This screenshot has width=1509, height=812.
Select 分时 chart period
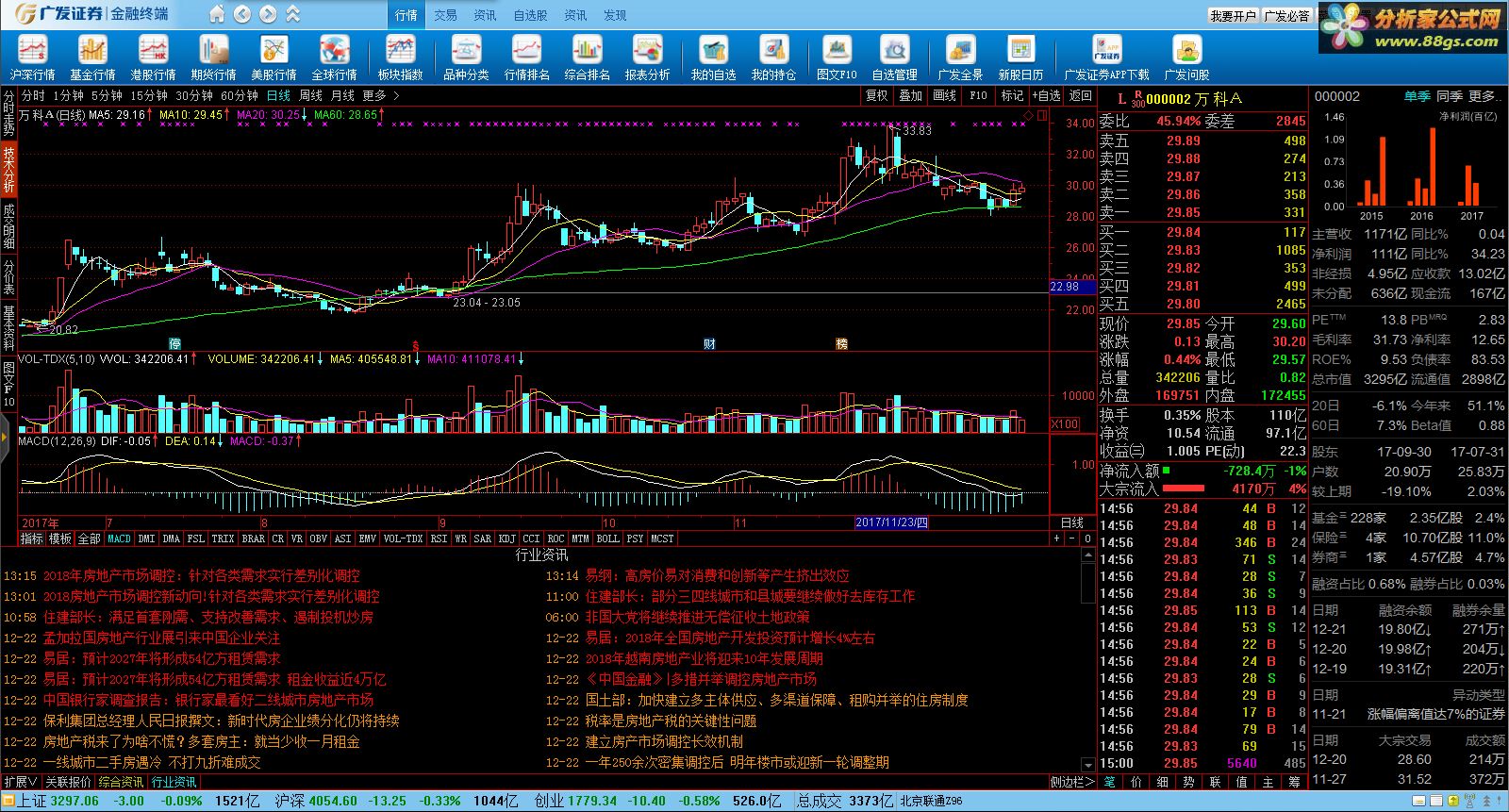coord(33,95)
